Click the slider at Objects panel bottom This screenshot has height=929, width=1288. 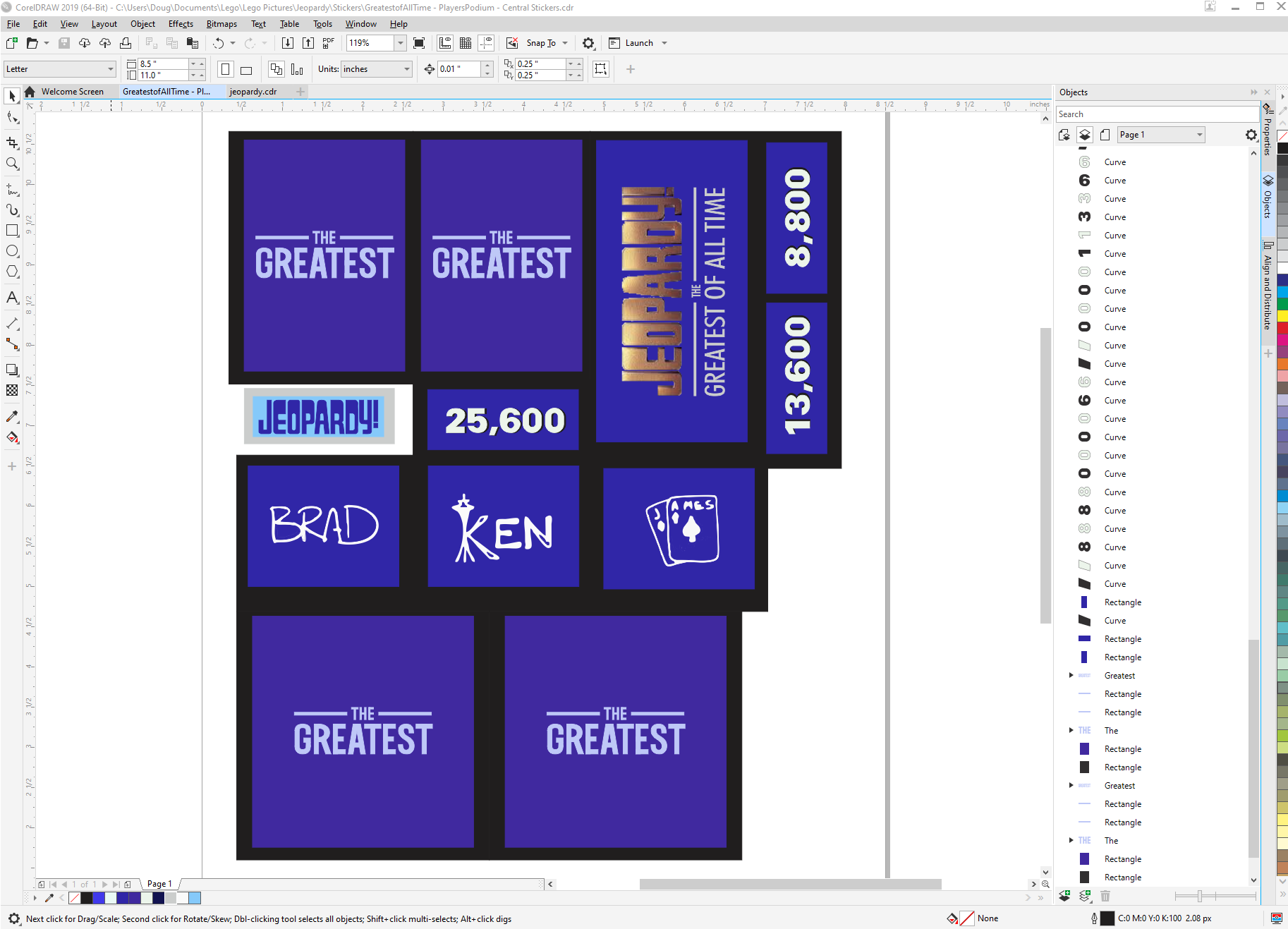(x=1200, y=896)
